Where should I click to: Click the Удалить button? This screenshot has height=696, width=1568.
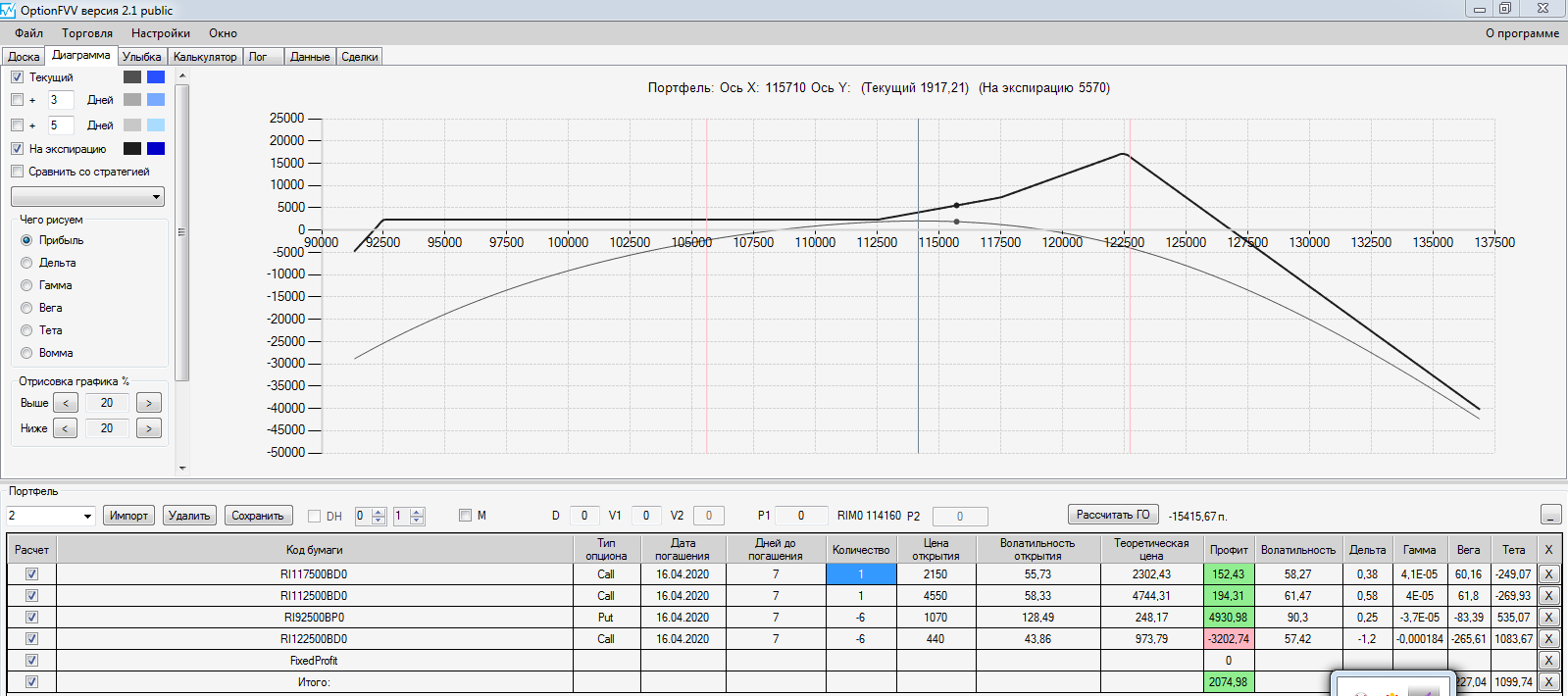click(x=189, y=516)
